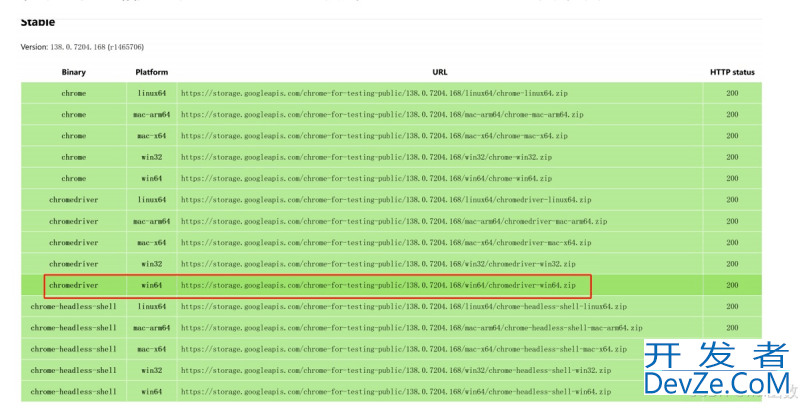Screen dimensions: 800x405
Task: Open the chrome-headless-shell-mac-arm64.zip URL
Action: [x=411, y=328]
